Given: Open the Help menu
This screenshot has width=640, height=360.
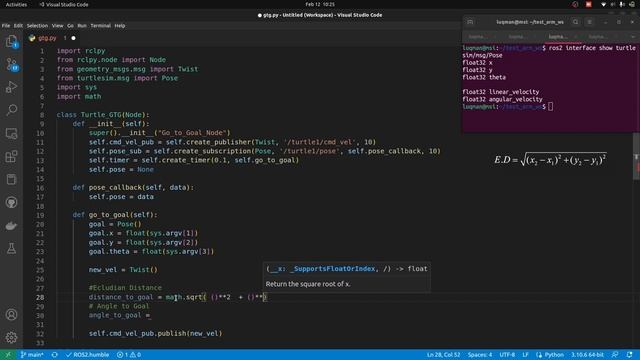Looking at the screenshot, I should 120,26.
